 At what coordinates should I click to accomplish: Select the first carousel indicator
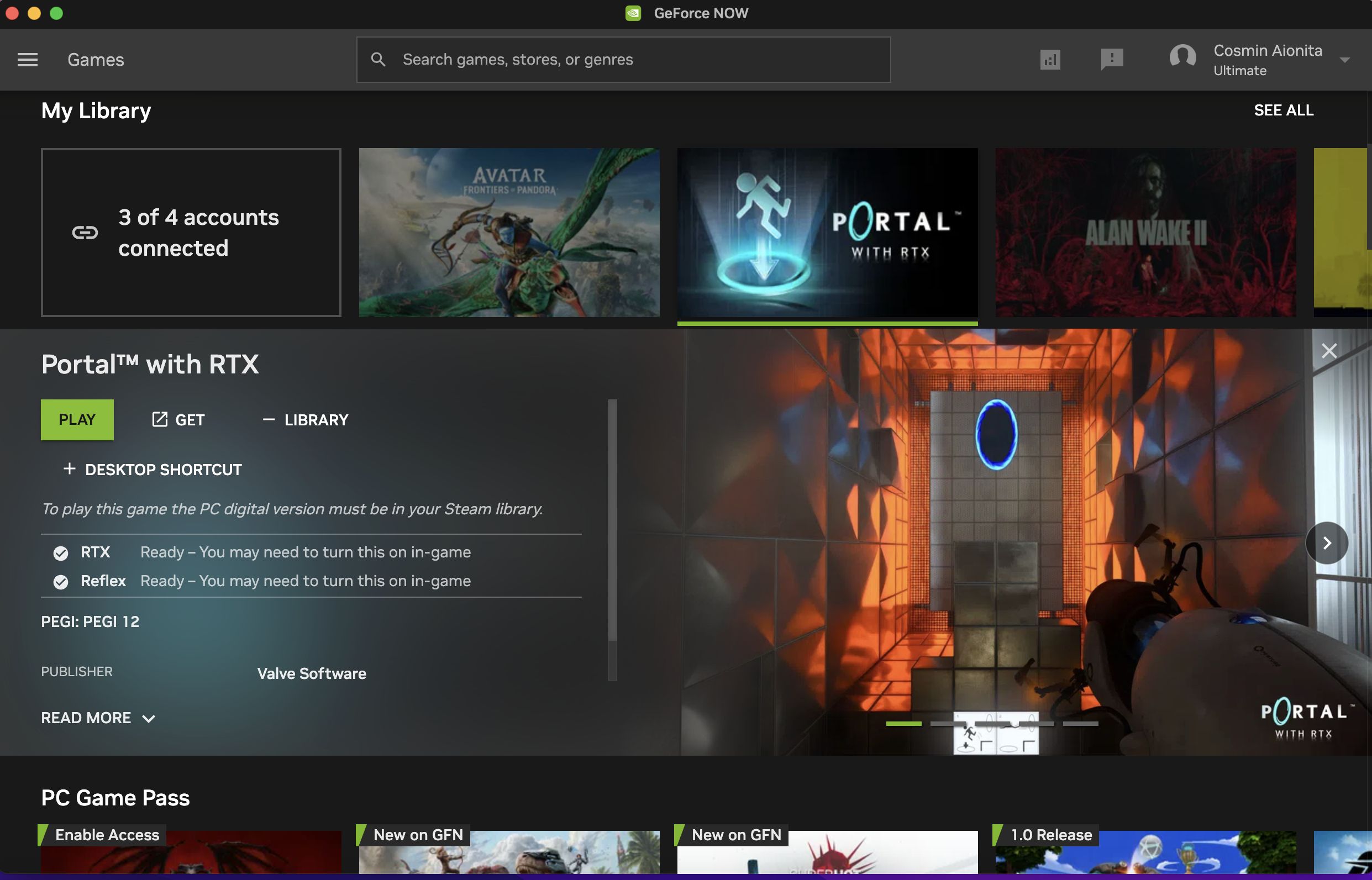tap(903, 724)
